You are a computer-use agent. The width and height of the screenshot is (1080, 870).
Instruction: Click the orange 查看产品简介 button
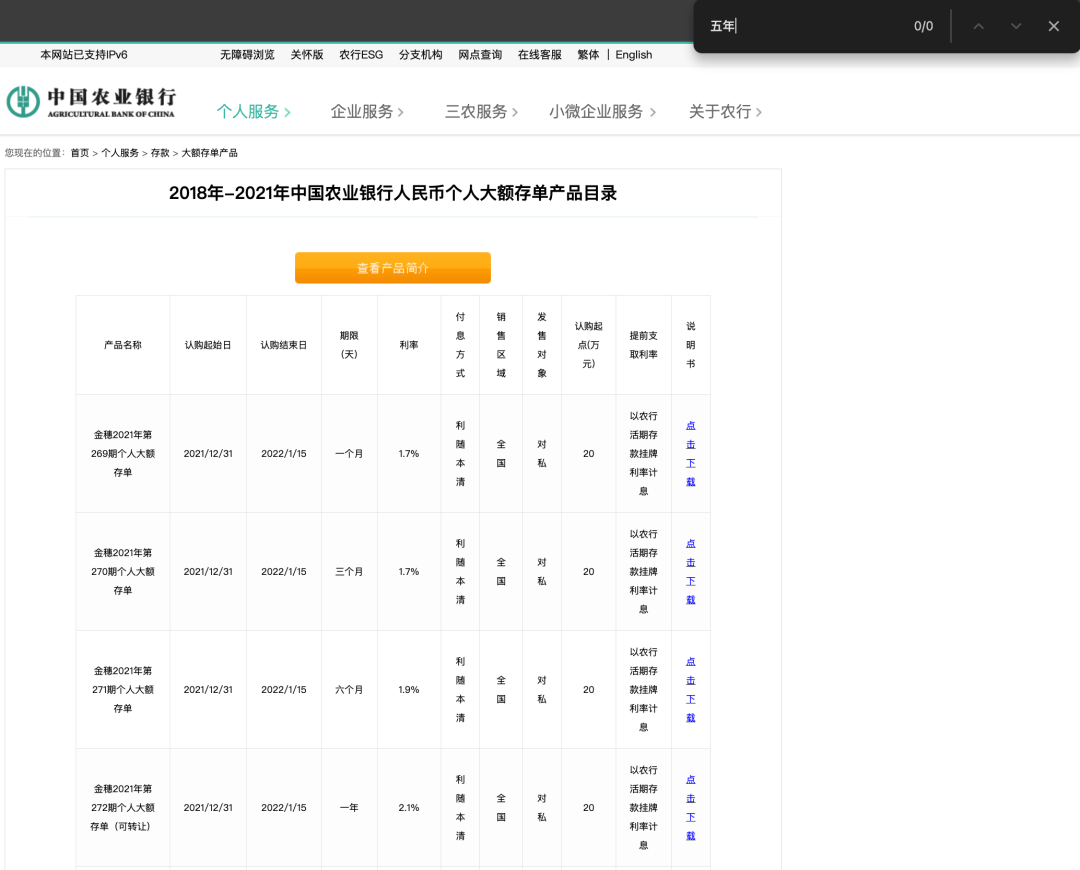[x=392, y=268]
